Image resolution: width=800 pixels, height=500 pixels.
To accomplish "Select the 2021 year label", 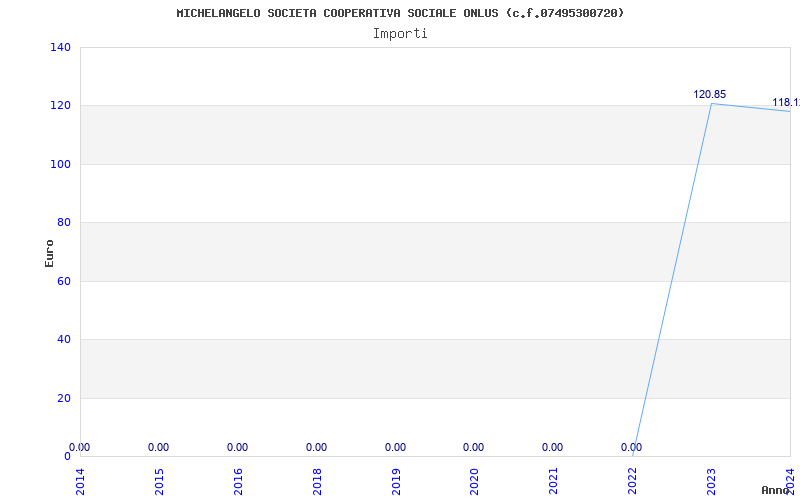I will [x=554, y=481].
